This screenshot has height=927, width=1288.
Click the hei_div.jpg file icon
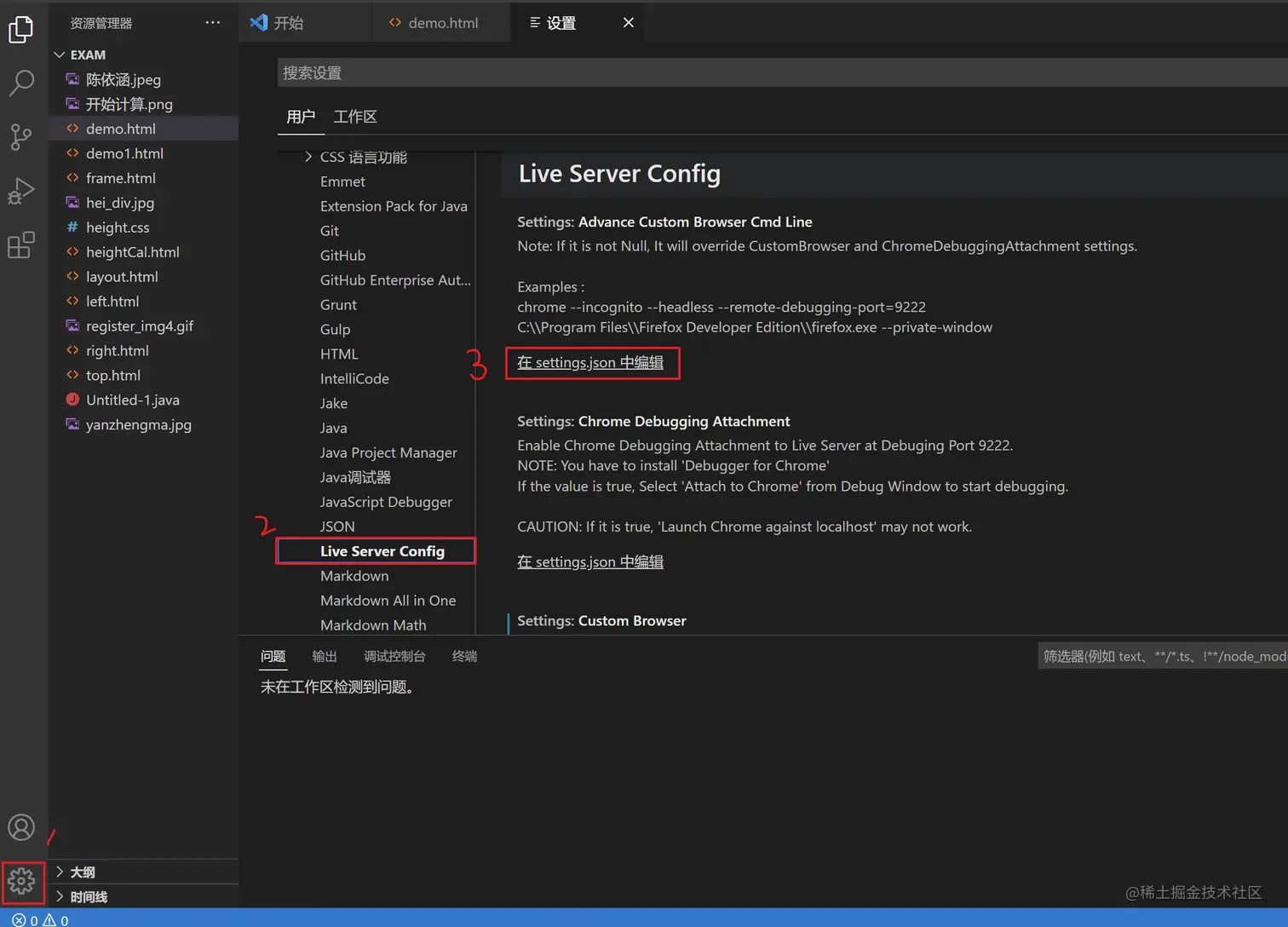pos(72,203)
